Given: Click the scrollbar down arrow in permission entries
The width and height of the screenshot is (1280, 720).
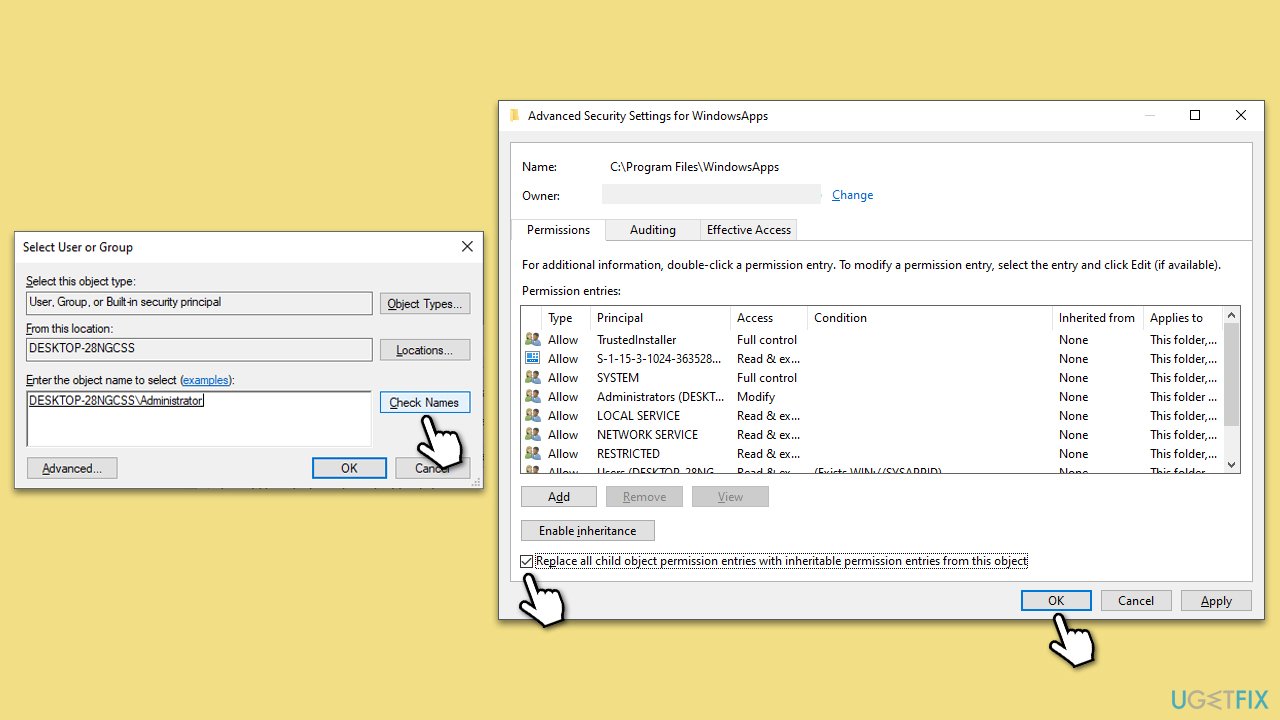Looking at the screenshot, I should click(1231, 464).
